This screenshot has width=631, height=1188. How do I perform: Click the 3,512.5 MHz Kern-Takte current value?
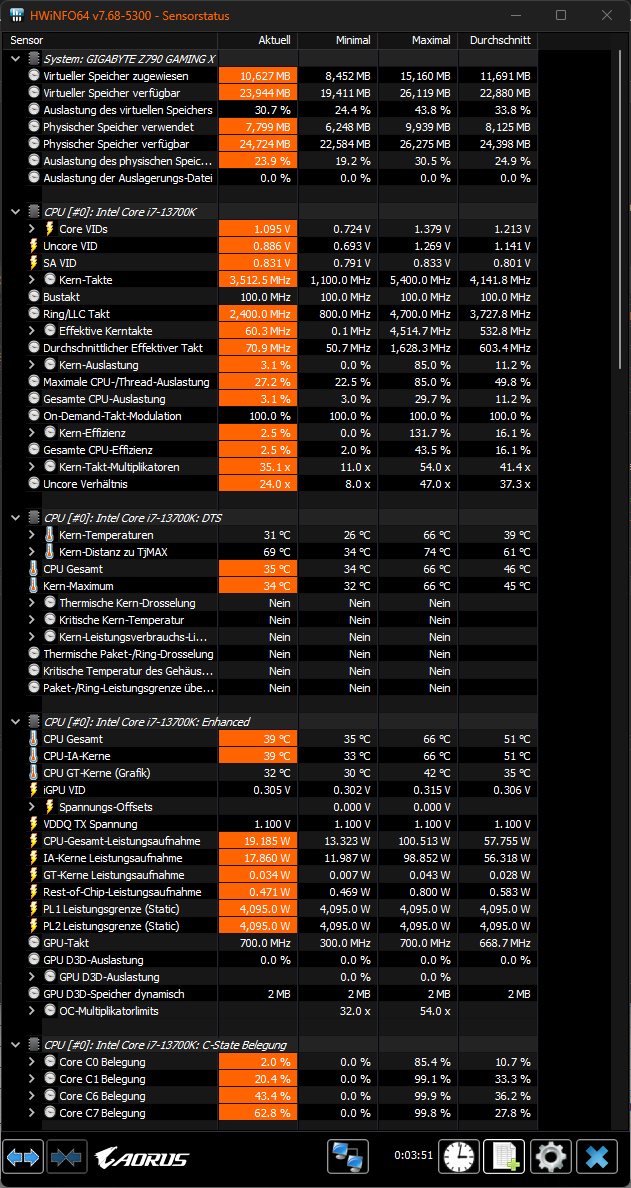(x=258, y=280)
